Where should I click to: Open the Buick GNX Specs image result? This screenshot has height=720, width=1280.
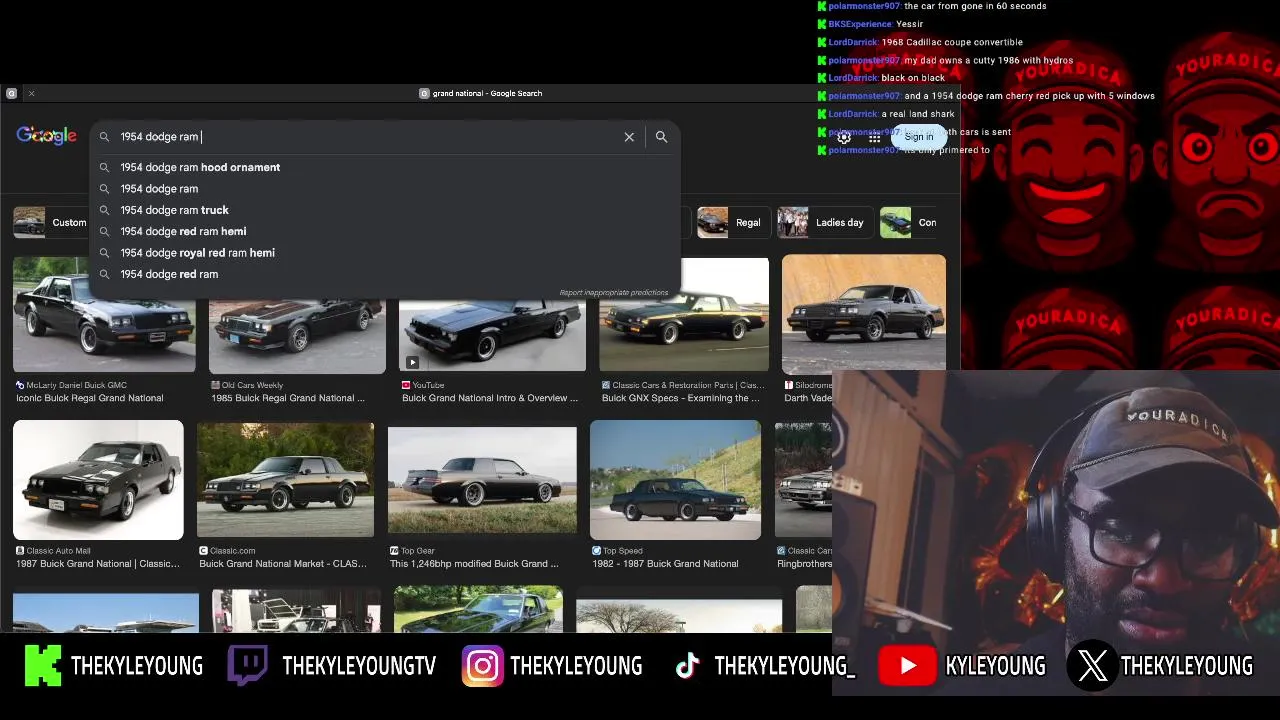684,315
